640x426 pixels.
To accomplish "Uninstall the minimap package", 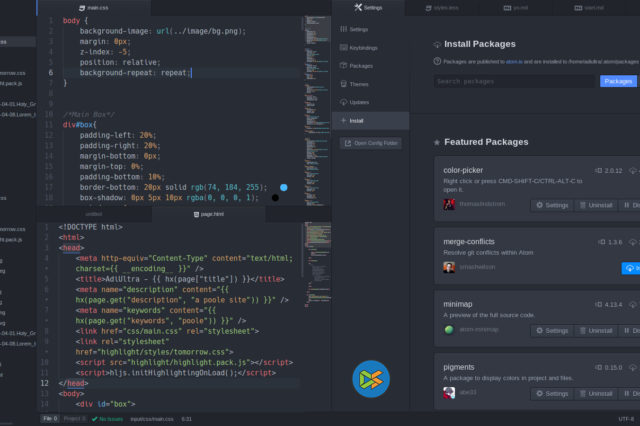I will click(596, 331).
